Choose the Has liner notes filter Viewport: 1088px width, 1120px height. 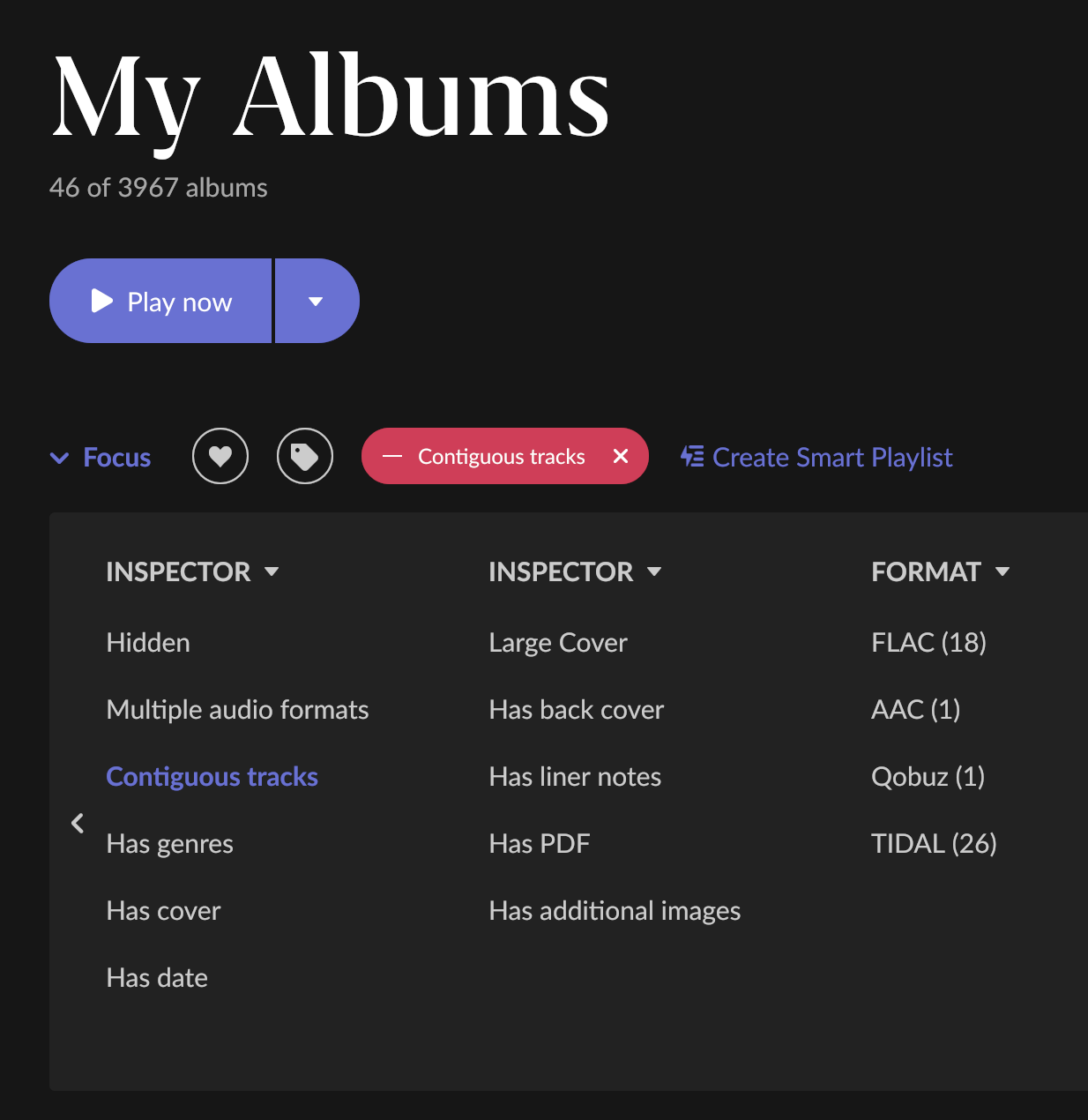[x=575, y=777]
